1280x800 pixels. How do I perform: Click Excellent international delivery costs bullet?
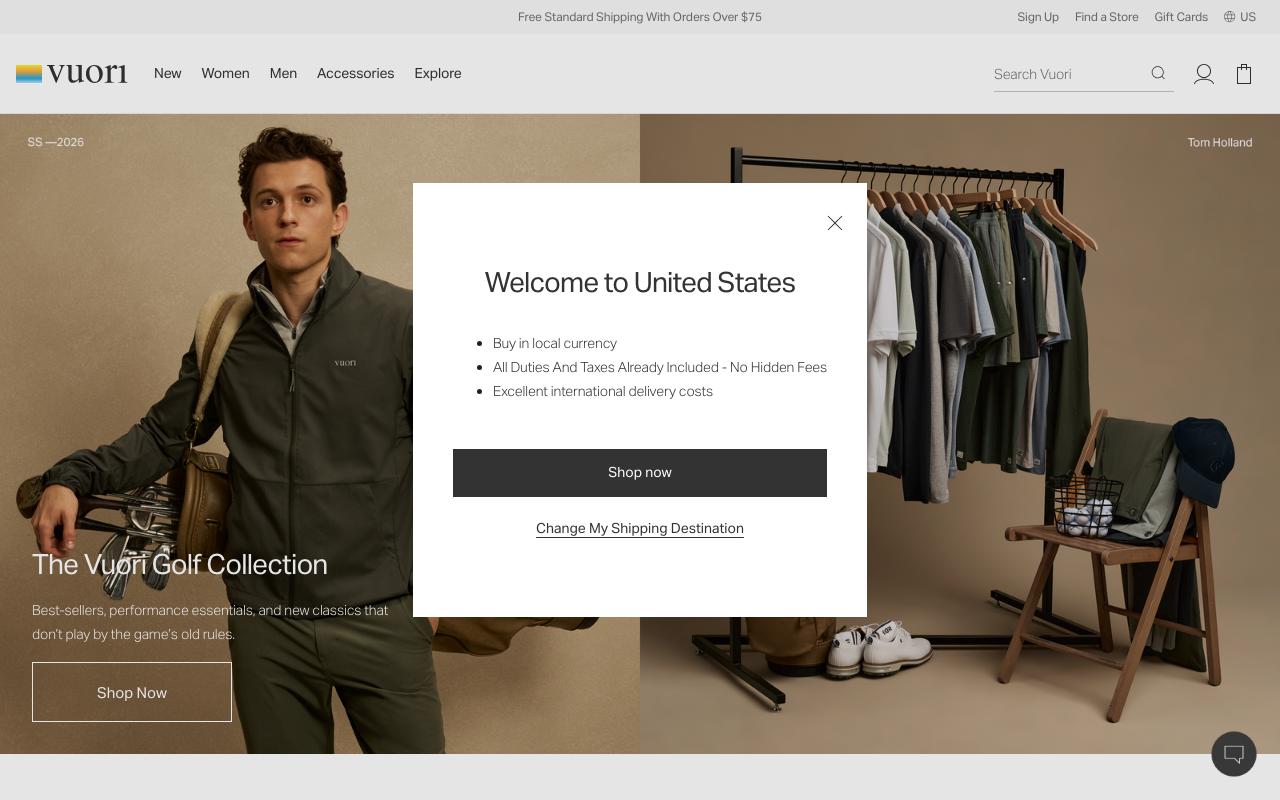603,391
